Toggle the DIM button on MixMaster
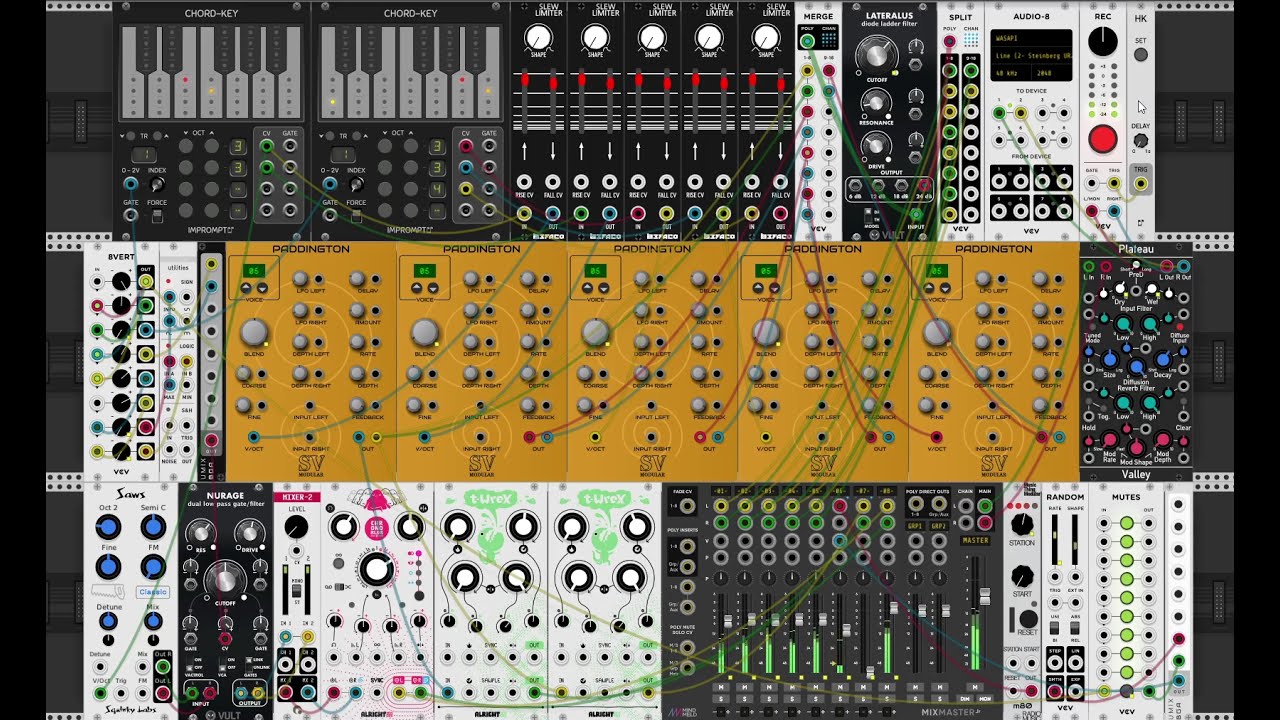1280x720 pixels. tap(965, 699)
